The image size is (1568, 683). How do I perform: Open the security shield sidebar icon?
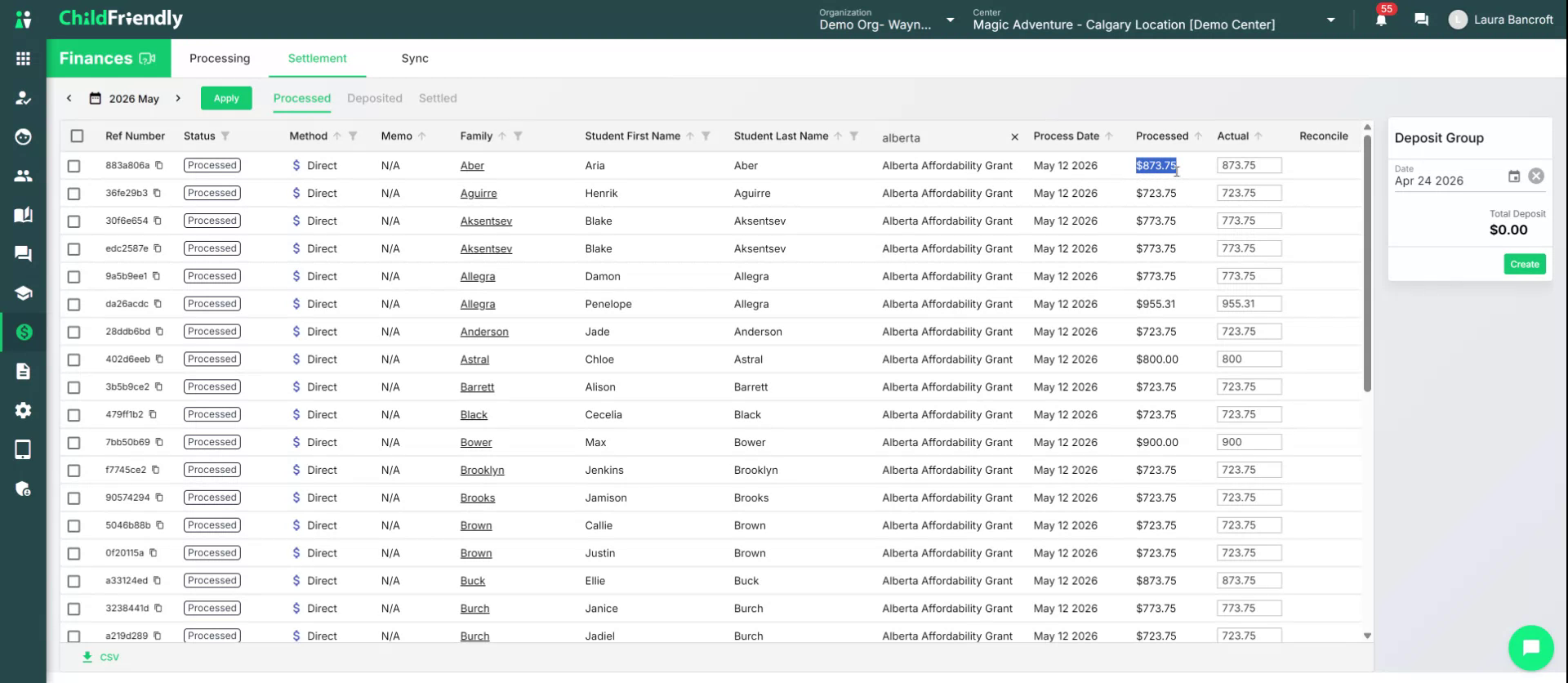pos(23,489)
